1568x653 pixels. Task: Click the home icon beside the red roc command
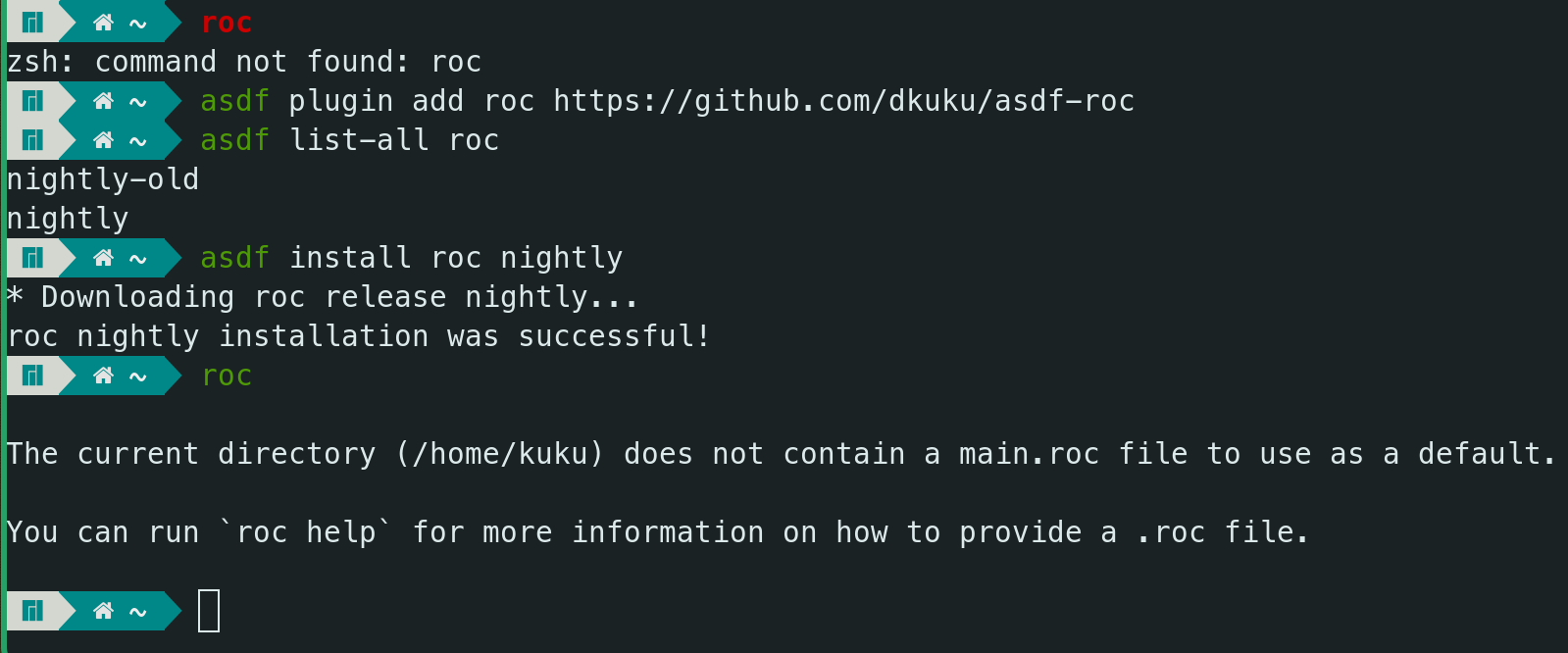pyautogui.click(x=103, y=22)
